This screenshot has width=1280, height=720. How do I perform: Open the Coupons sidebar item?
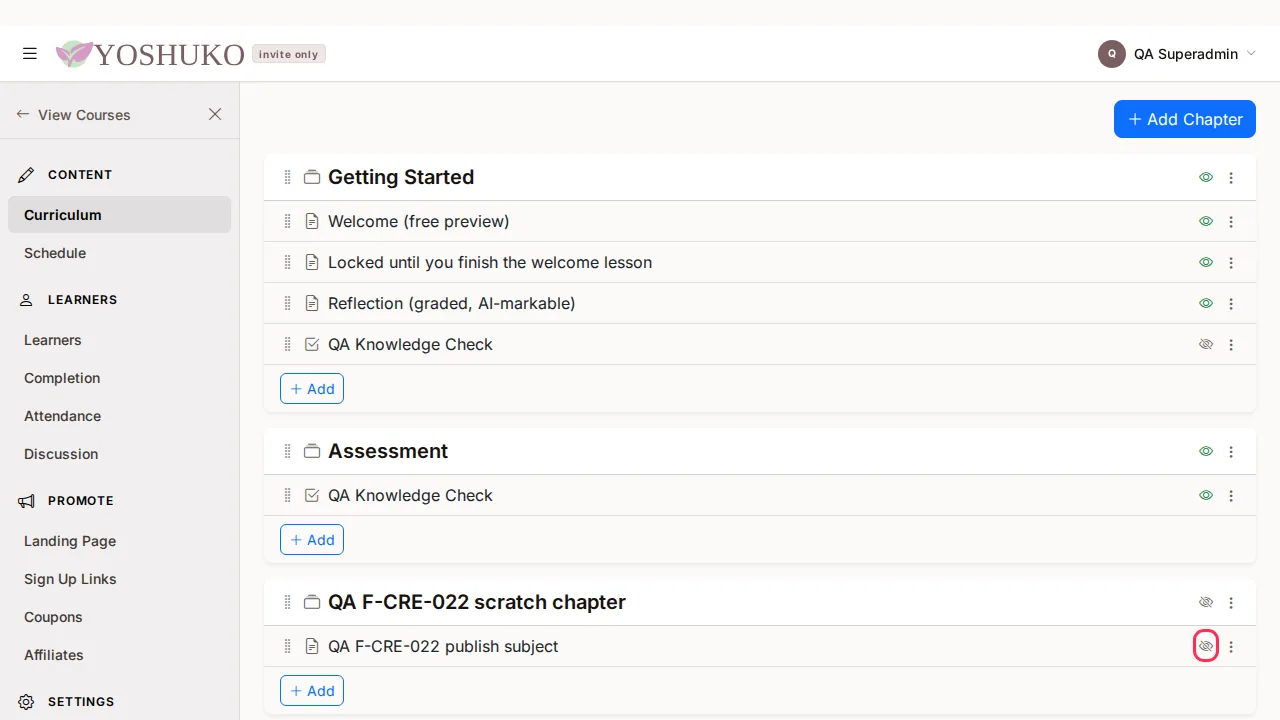click(119, 617)
